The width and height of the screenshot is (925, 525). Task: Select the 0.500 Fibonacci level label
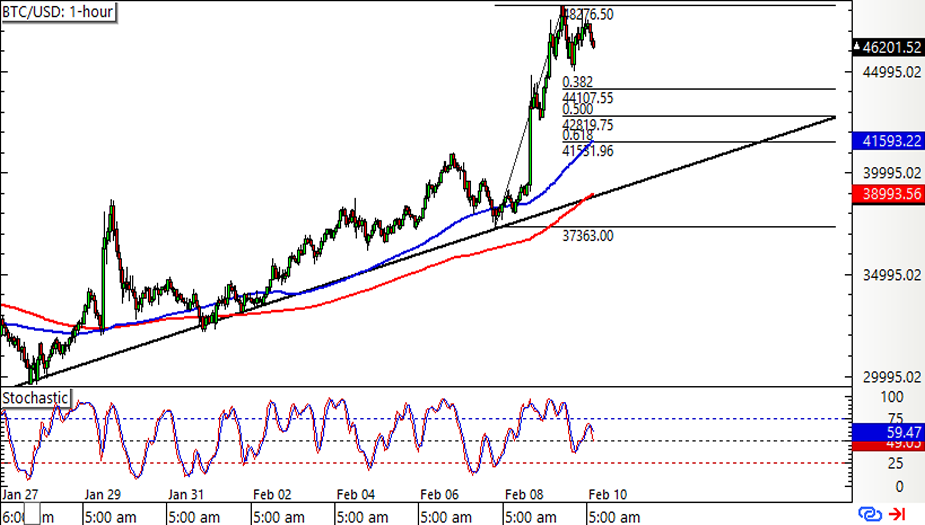[x=578, y=109]
